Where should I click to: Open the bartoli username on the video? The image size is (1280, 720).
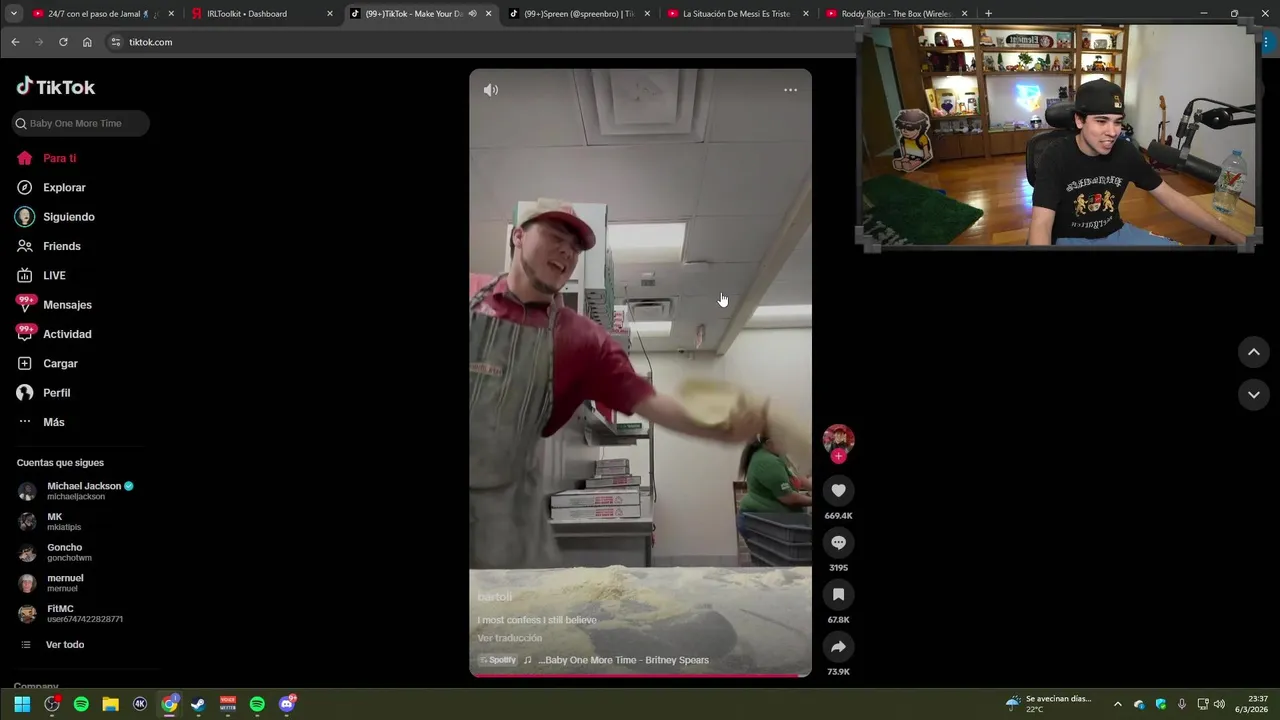(x=495, y=597)
